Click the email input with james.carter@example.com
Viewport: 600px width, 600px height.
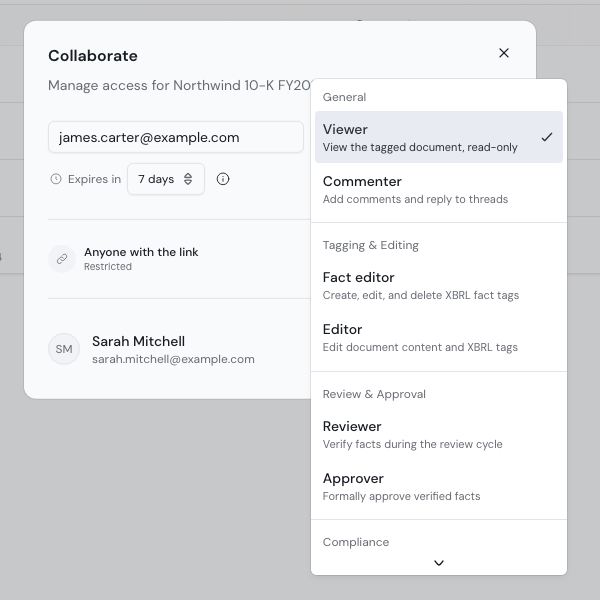[176, 137]
